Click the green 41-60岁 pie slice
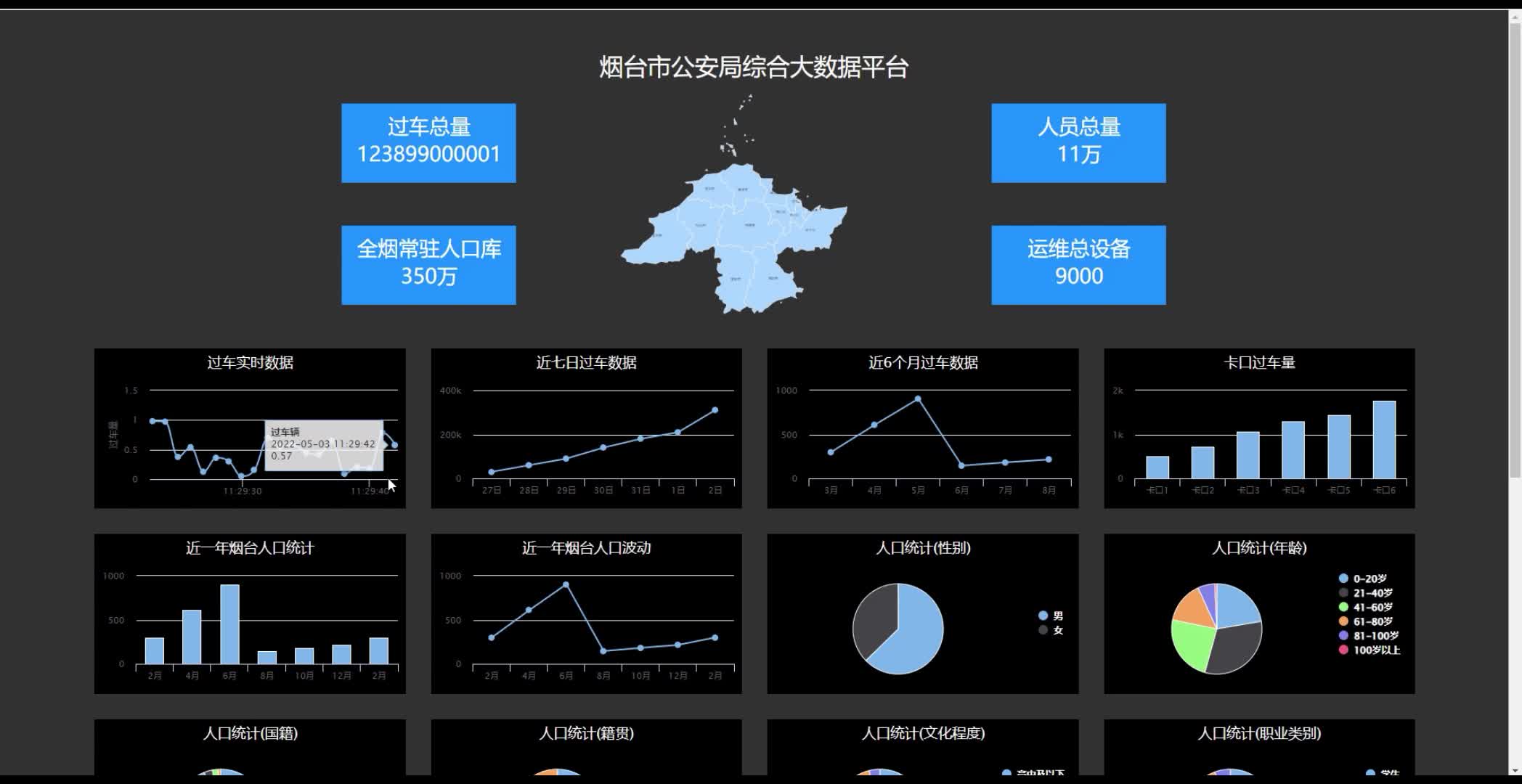This screenshot has height=784, width=1522. 1191,645
